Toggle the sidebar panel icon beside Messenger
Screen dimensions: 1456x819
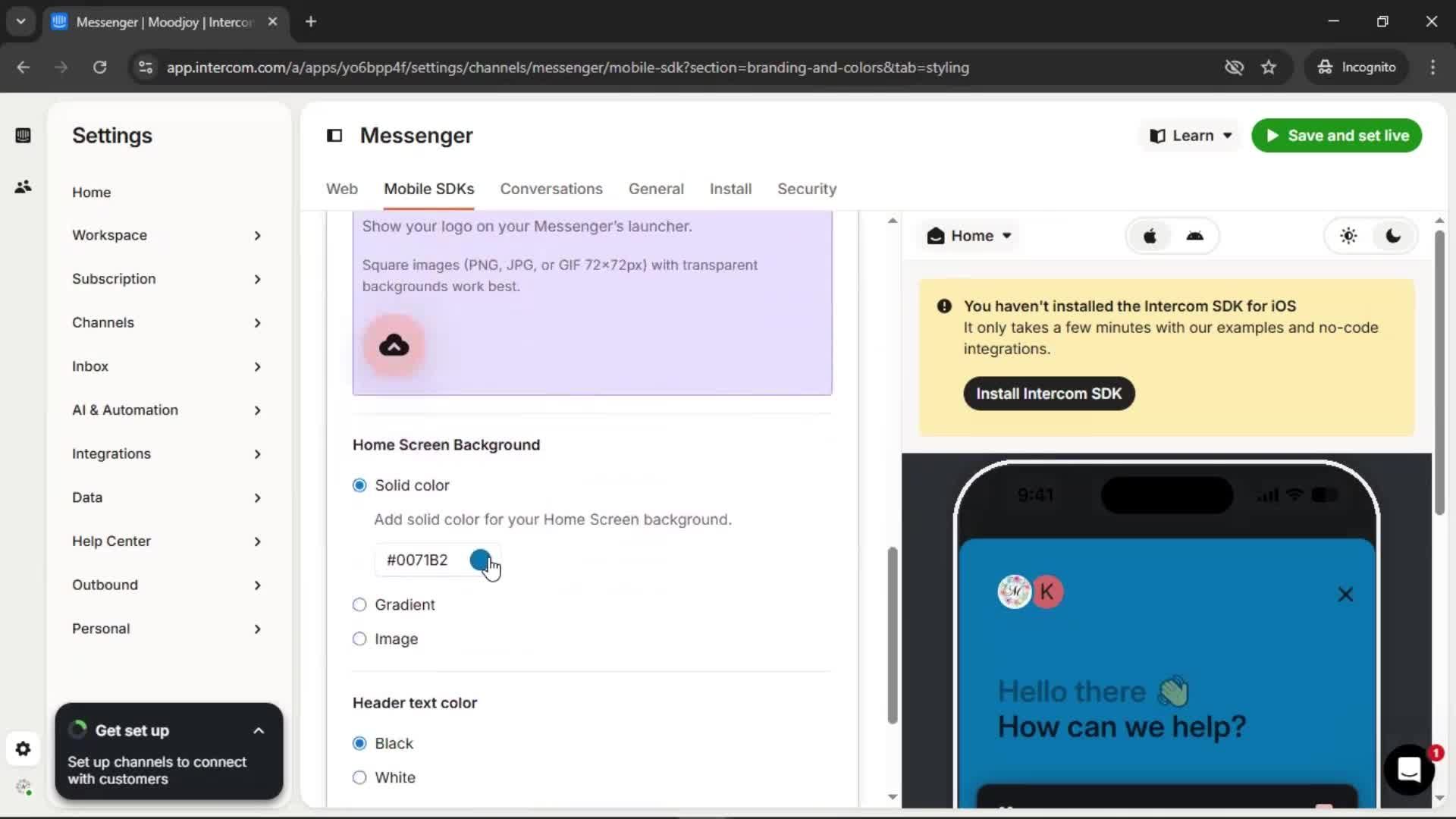(x=334, y=136)
